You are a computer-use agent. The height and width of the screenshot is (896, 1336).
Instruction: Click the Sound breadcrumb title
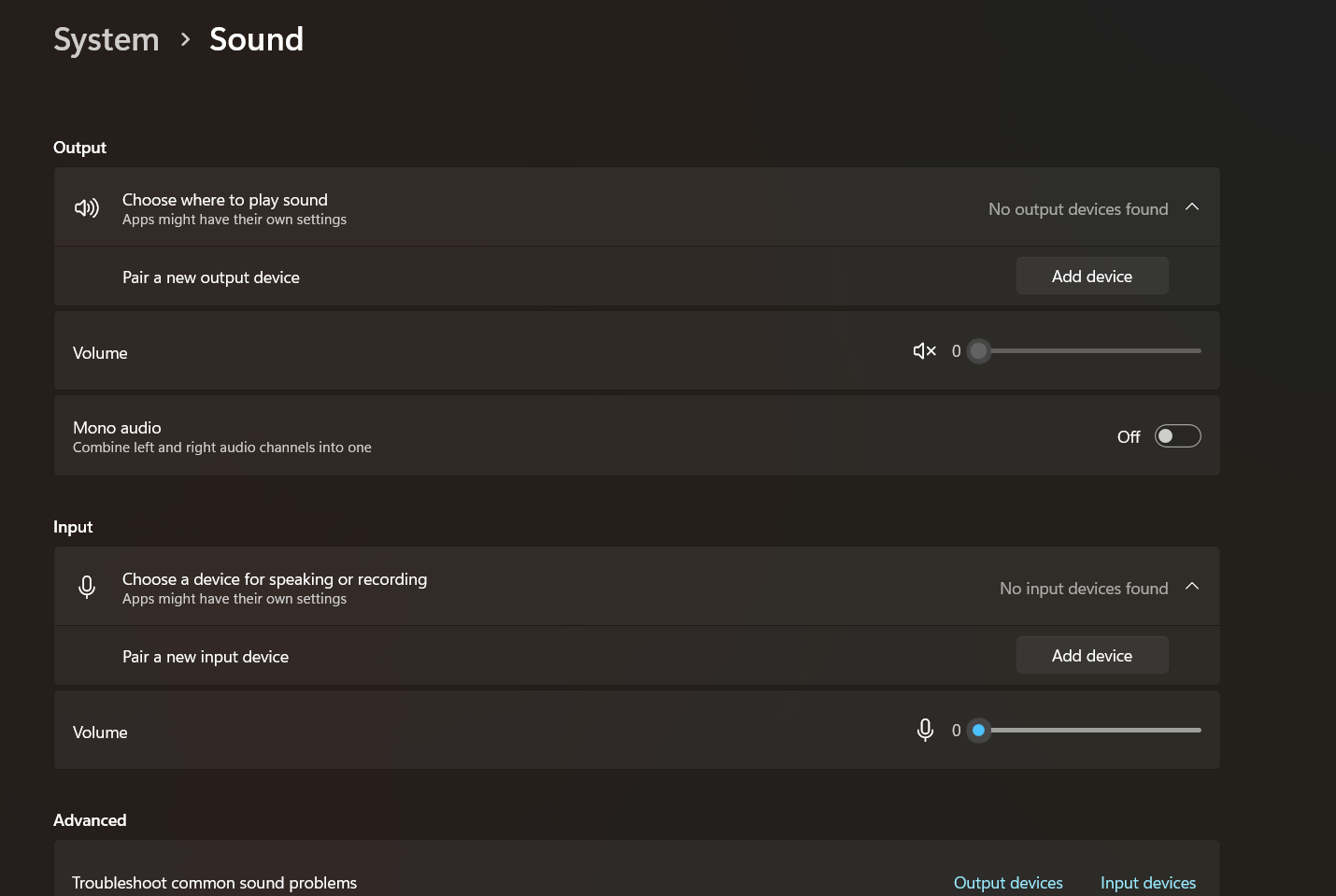point(256,39)
